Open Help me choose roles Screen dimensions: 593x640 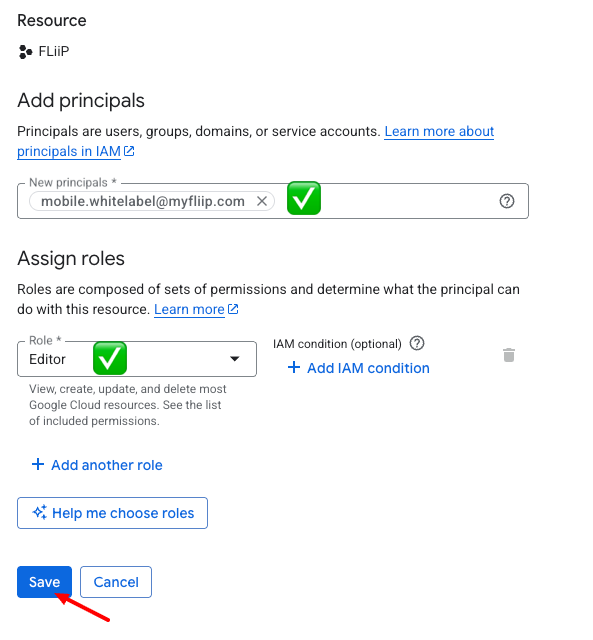112,513
